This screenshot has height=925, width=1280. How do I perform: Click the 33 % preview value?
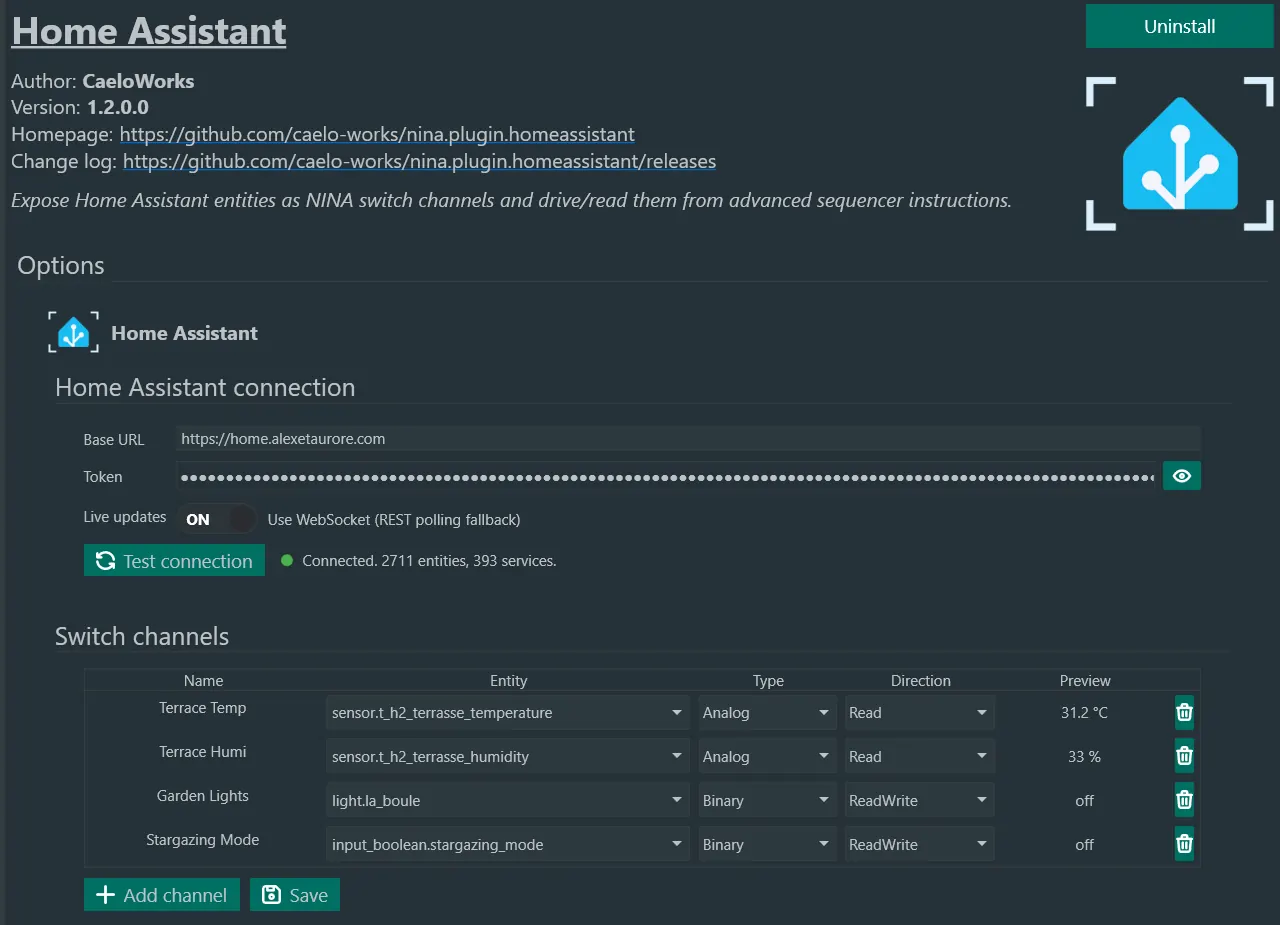[1085, 757]
